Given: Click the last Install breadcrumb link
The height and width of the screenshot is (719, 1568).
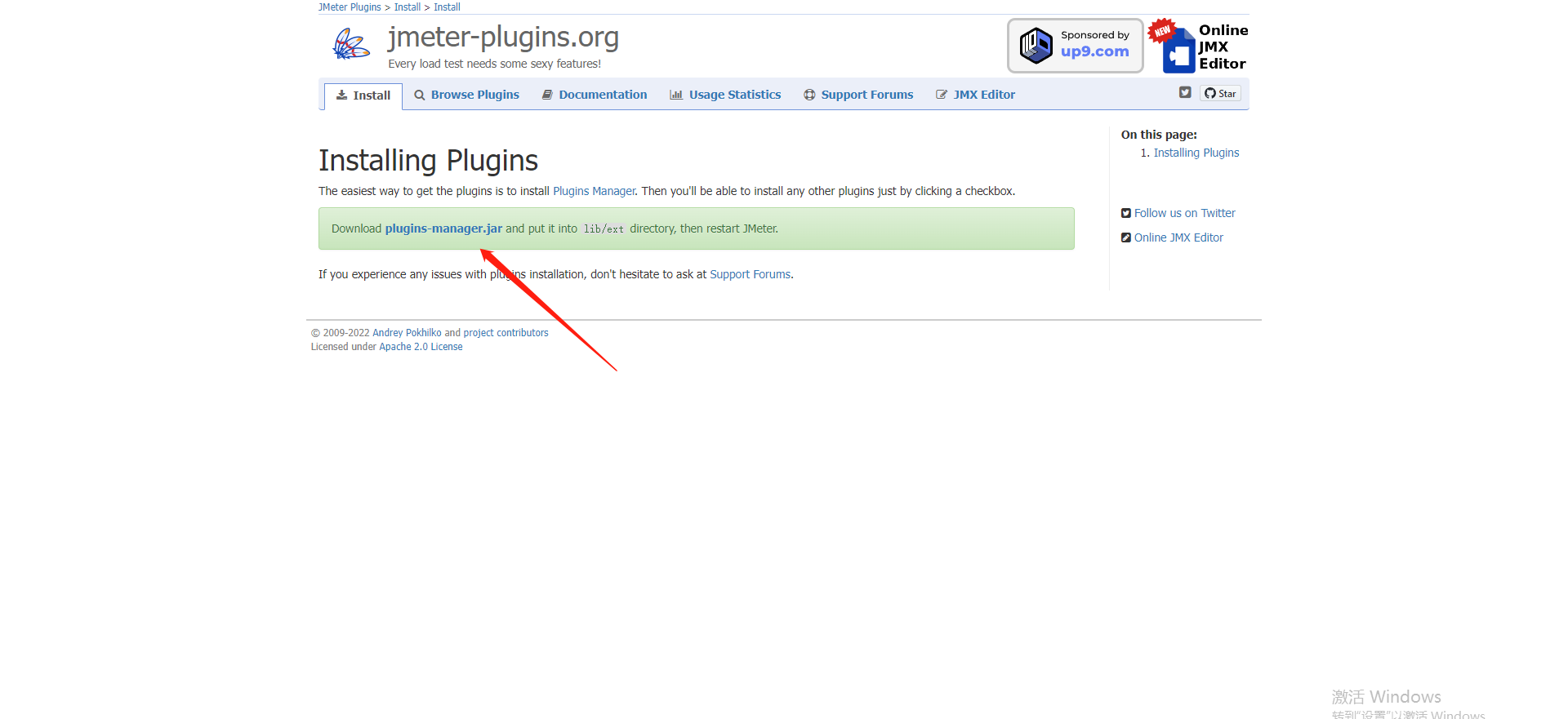Looking at the screenshot, I should [447, 7].
